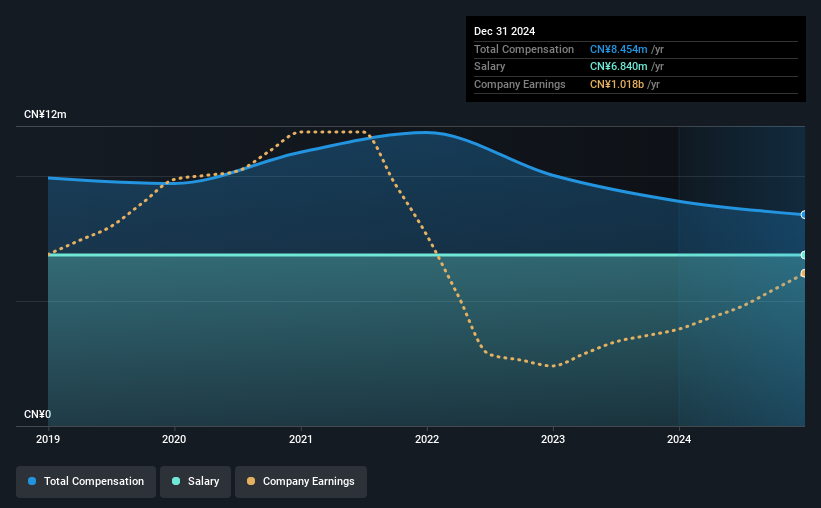Click the blue Total Compensation endpoint marker

coord(804,215)
